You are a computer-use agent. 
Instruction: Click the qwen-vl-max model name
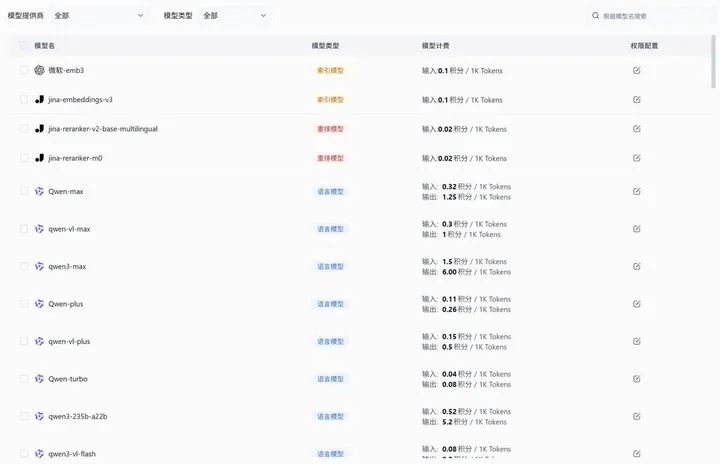[x=69, y=229]
